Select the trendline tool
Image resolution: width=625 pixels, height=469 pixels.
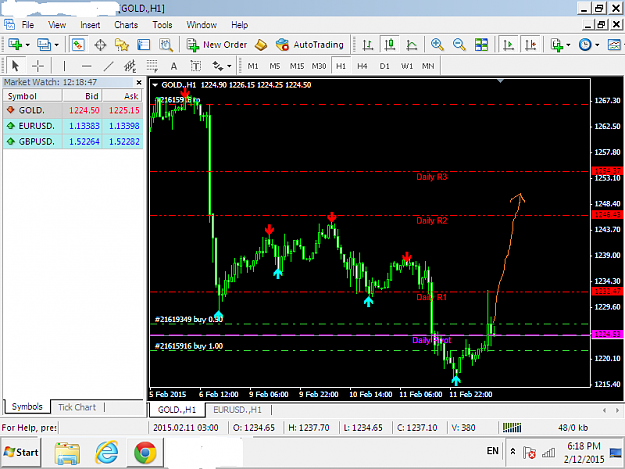(108, 66)
